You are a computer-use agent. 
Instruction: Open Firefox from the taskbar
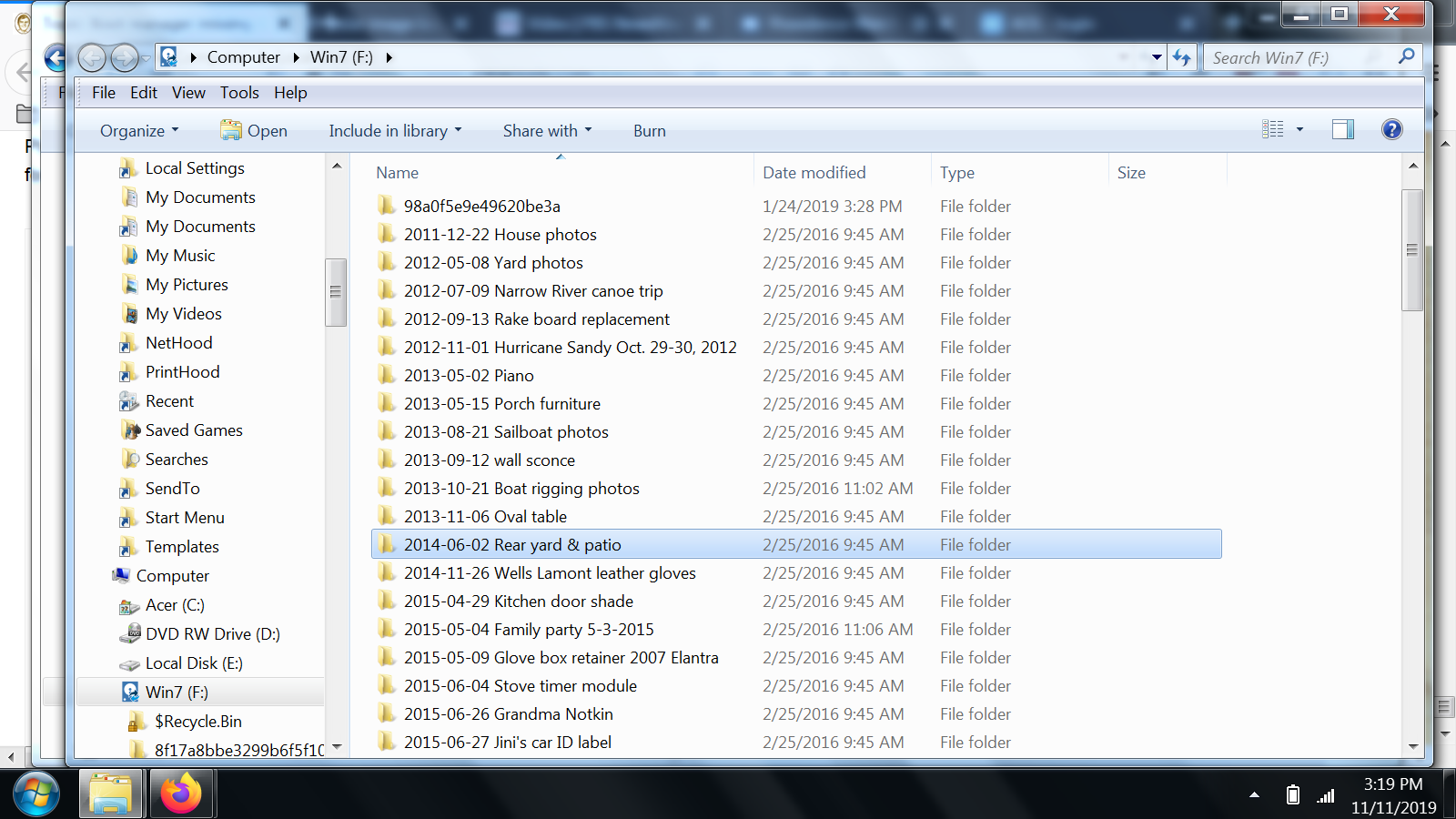181,793
